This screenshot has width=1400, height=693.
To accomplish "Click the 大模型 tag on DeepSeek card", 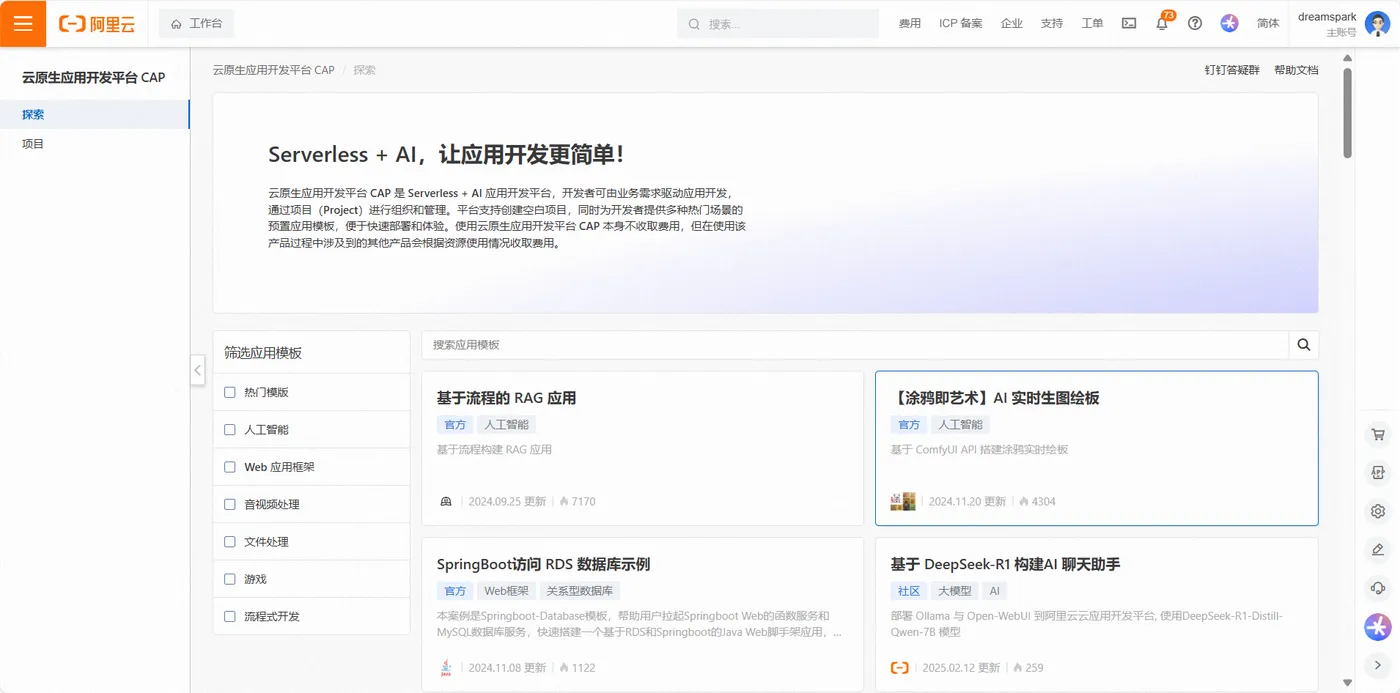I will point(955,591).
